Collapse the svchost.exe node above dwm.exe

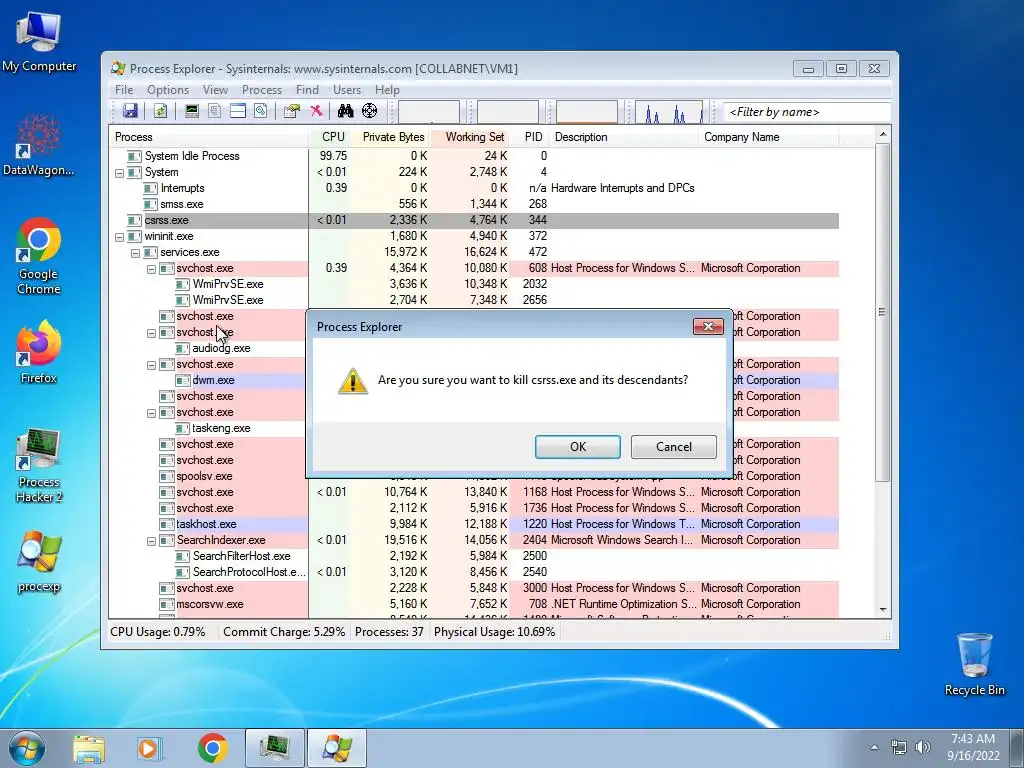[x=152, y=365]
